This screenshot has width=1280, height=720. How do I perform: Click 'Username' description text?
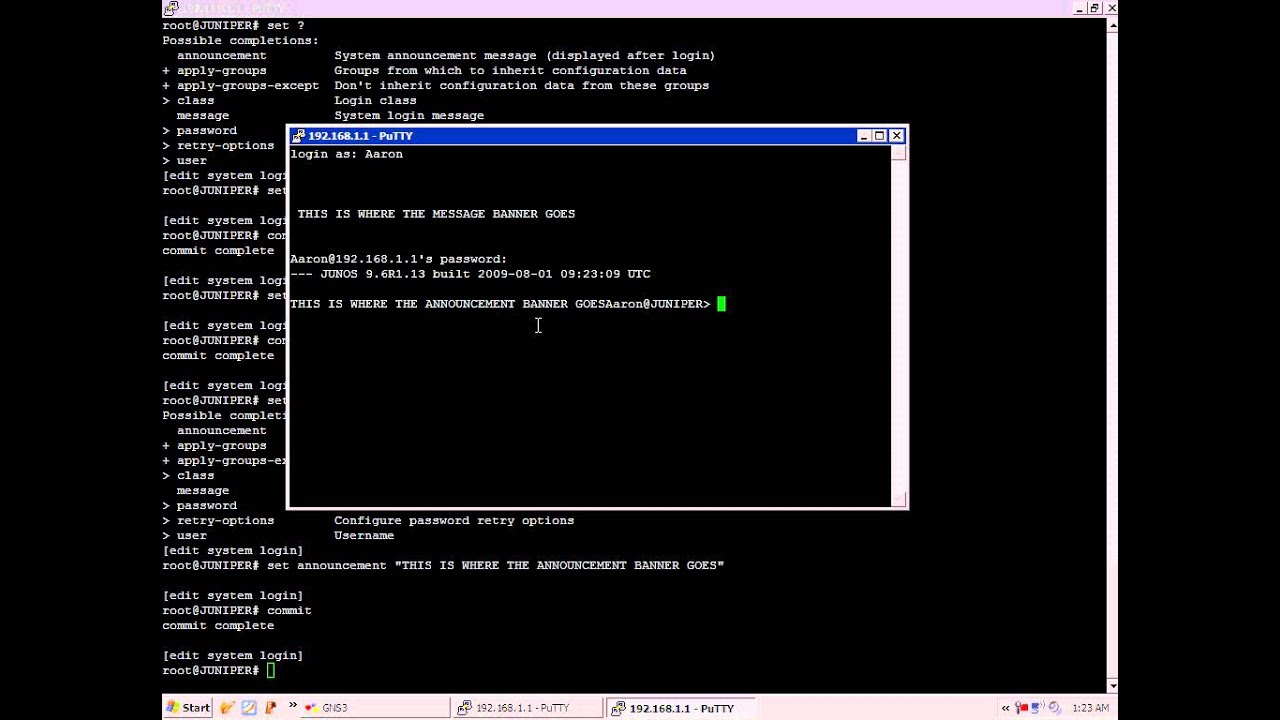coord(364,535)
